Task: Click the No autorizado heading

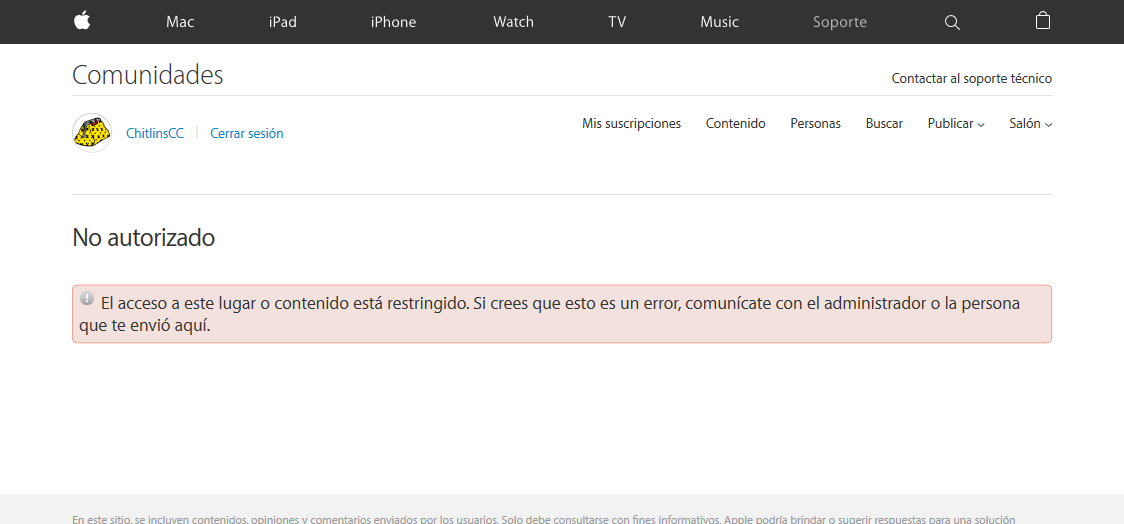Action: click(143, 237)
